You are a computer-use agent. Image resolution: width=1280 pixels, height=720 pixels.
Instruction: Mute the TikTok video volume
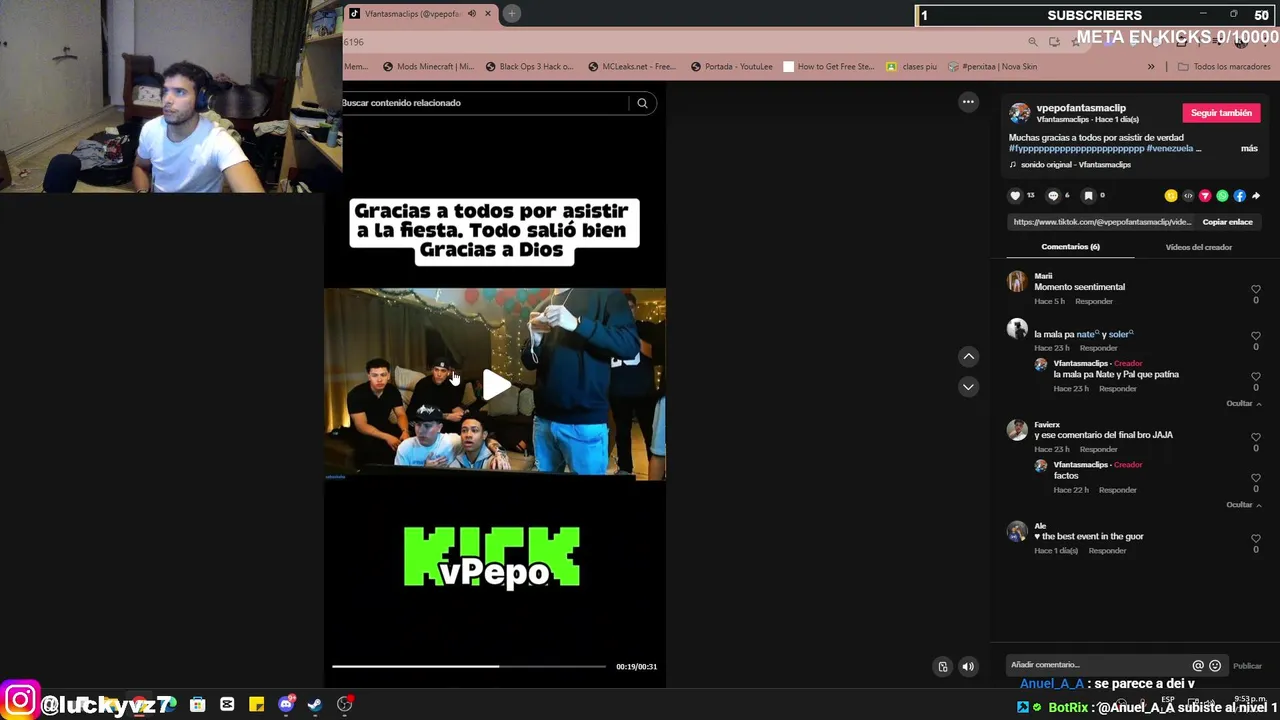pos(968,667)
